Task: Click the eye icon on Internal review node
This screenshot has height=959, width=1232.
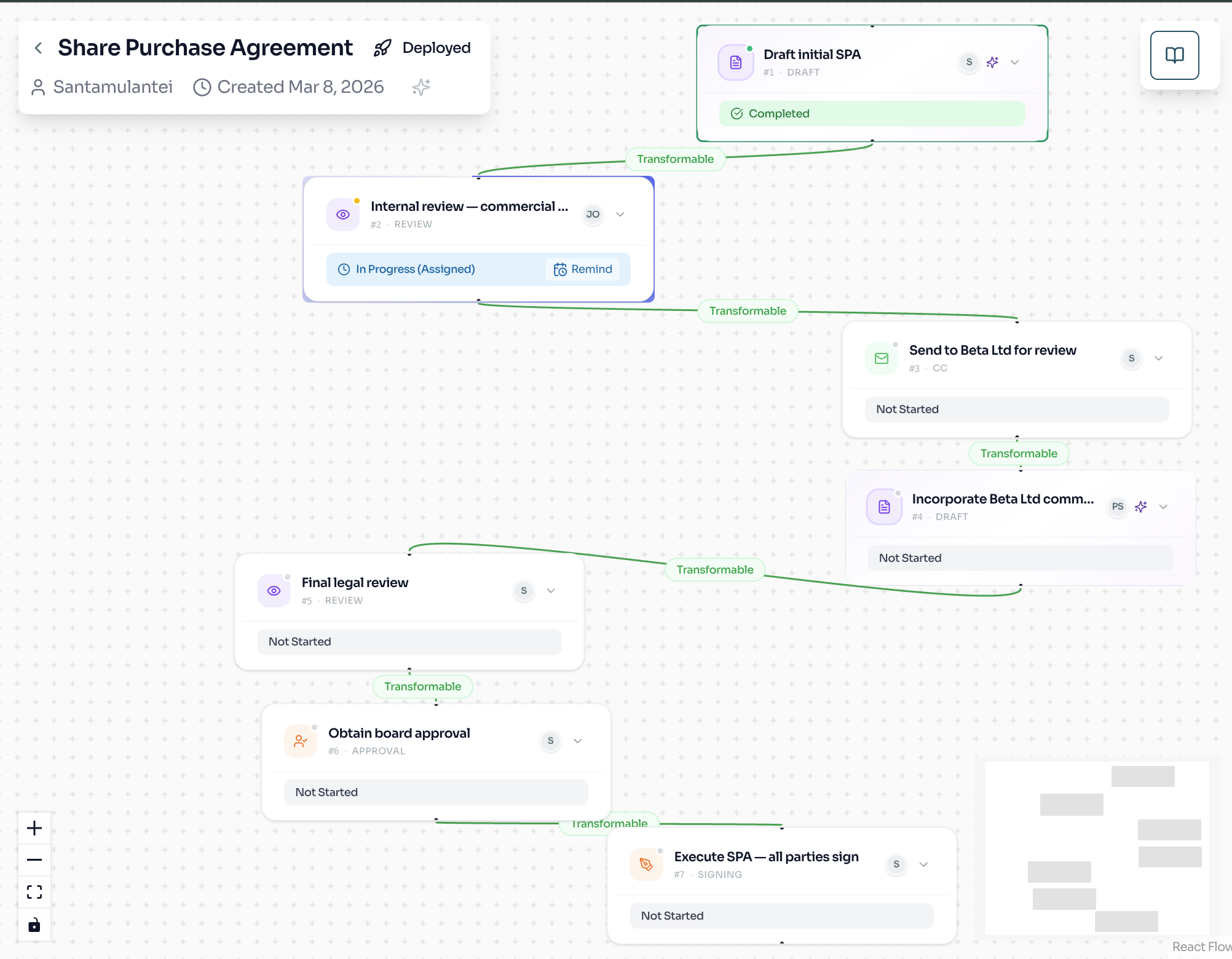Action: tap(343, 215)
